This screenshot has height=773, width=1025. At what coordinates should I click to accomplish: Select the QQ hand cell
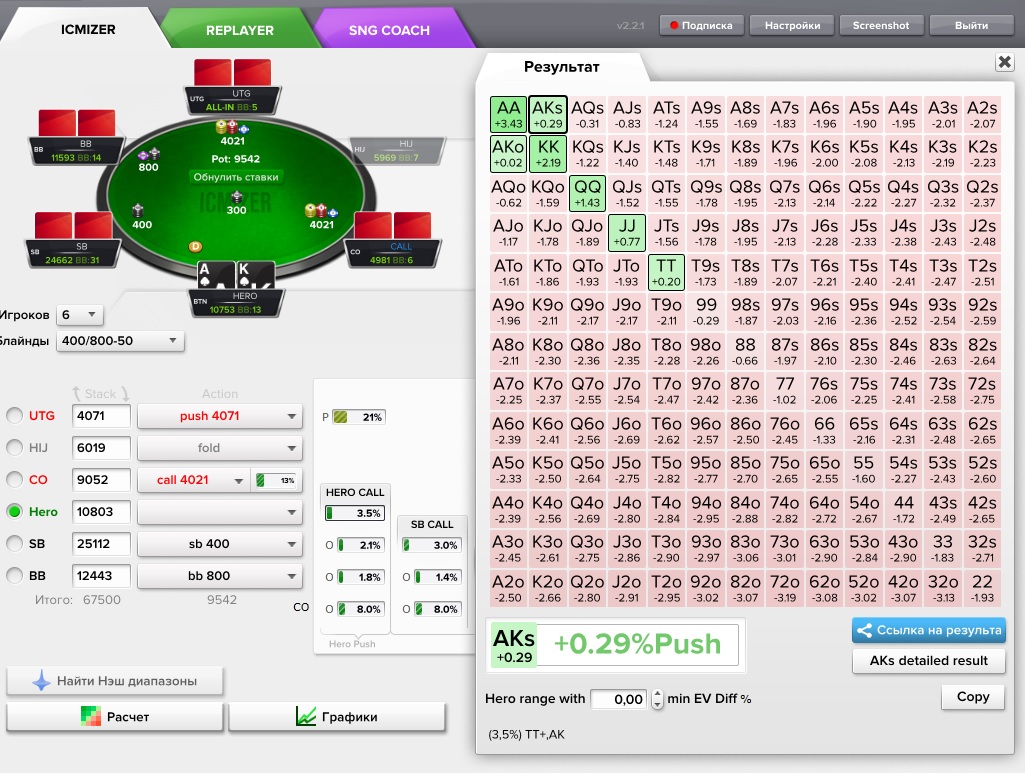[x=587, y=193]
